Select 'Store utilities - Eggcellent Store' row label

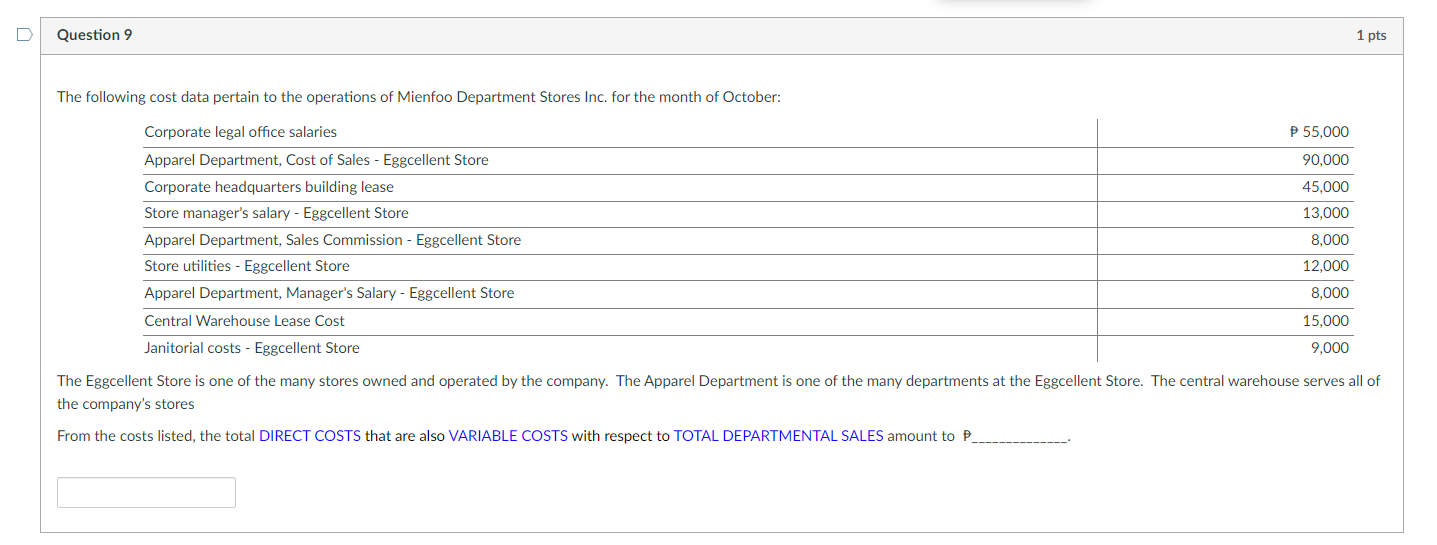click(x=247, y=266)
